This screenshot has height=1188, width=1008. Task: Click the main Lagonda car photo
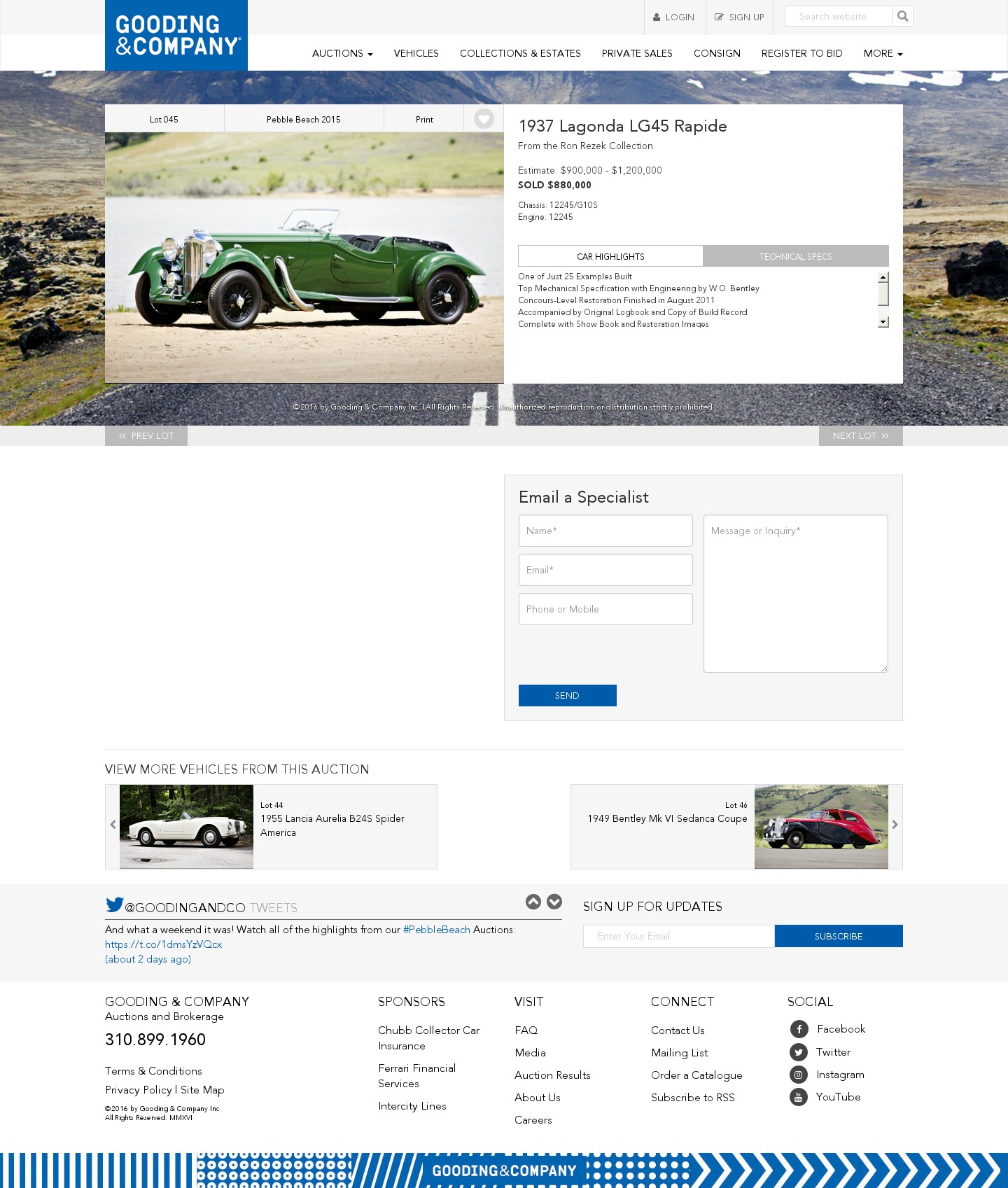click(x=304, y=258)
